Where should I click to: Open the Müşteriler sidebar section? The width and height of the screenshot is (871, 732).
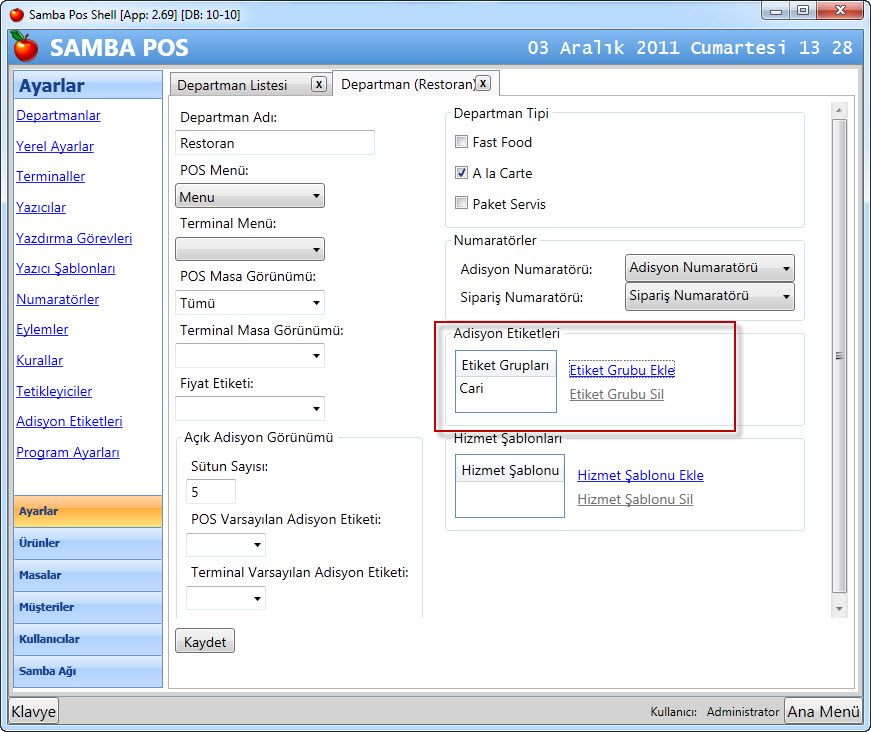88,607
